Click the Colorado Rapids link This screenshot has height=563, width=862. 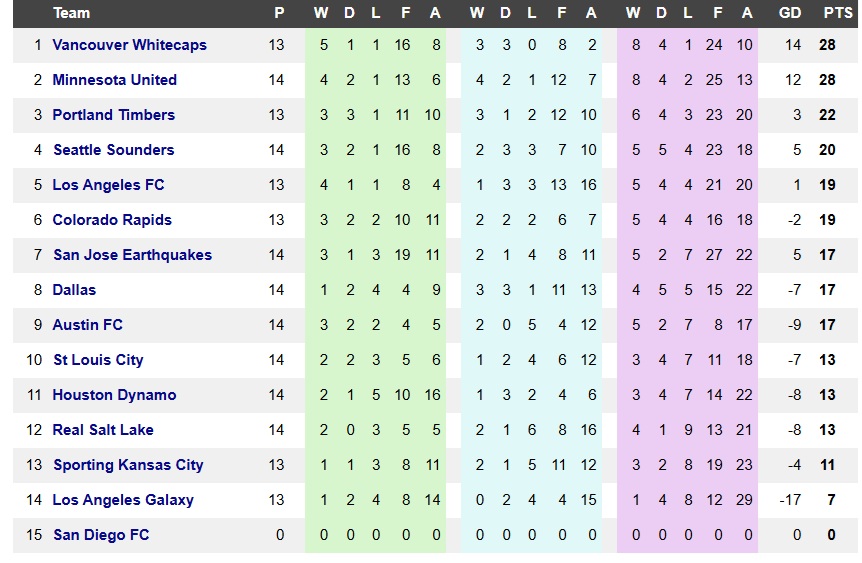112,220
